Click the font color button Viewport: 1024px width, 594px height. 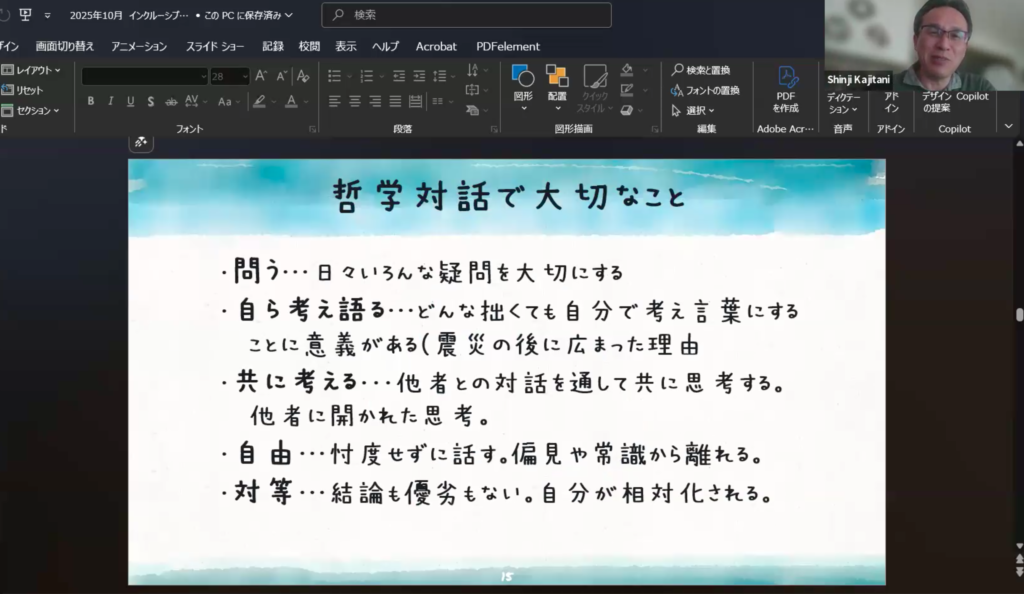click(x=292, y=101)
